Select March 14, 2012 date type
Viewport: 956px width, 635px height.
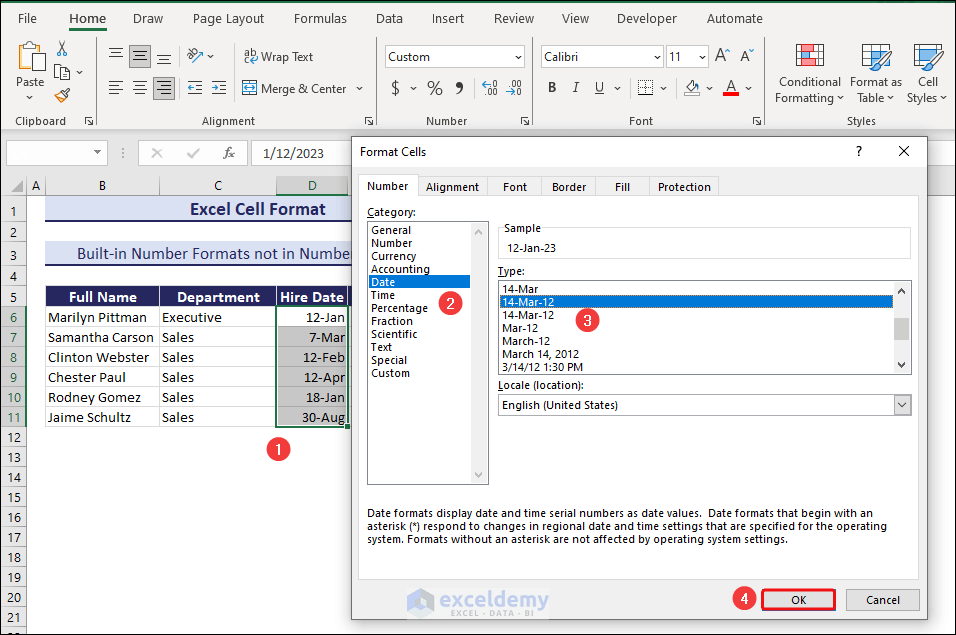(x=540, y=354)
